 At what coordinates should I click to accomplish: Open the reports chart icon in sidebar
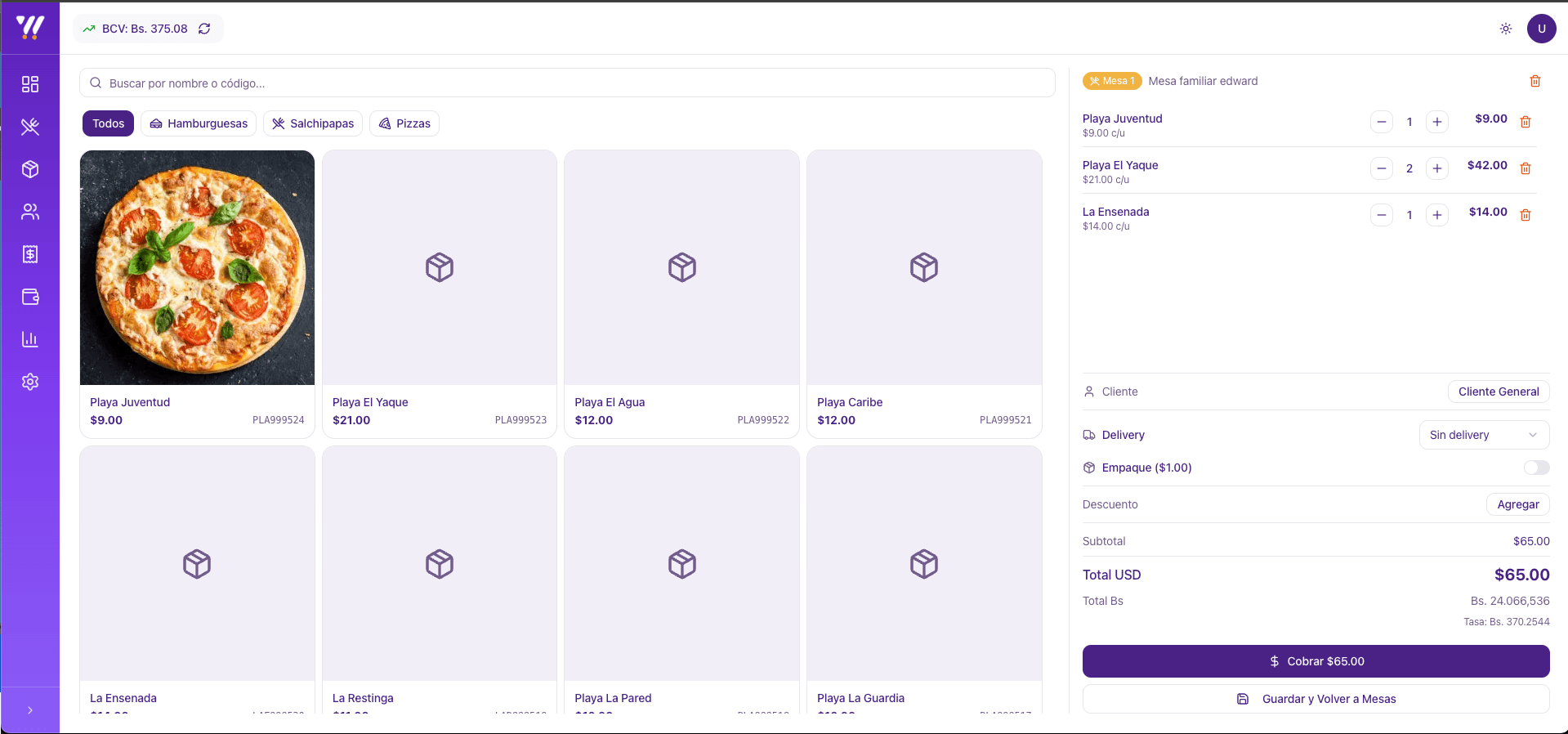tap(30, 339)
